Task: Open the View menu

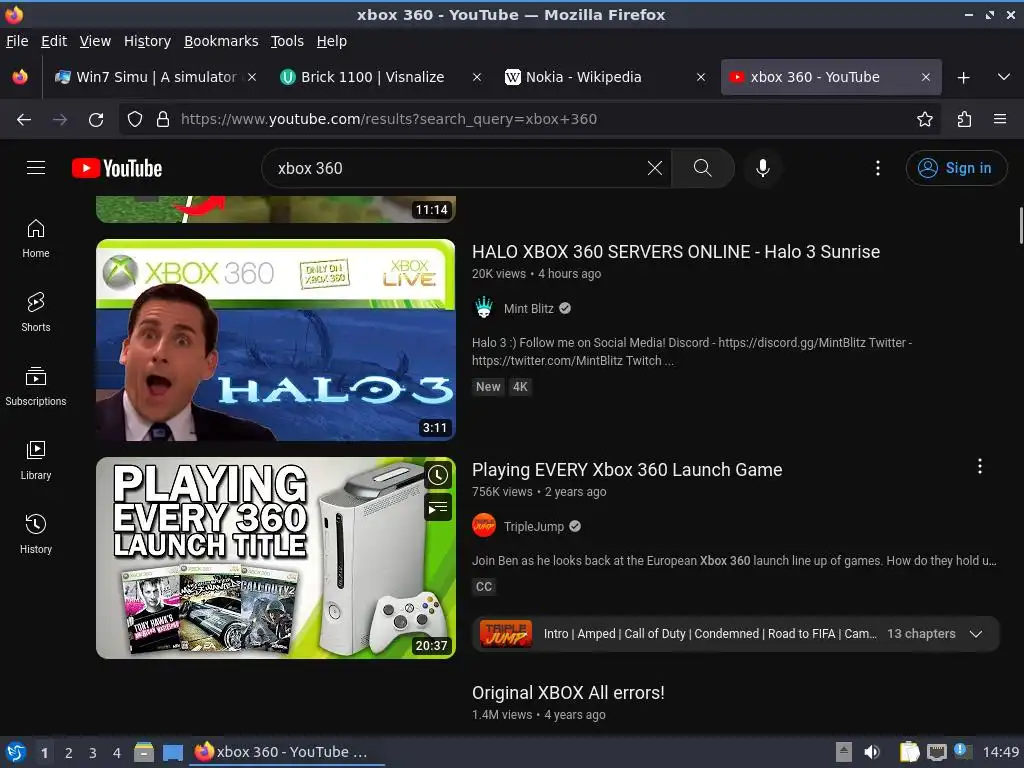Action: 95,41
